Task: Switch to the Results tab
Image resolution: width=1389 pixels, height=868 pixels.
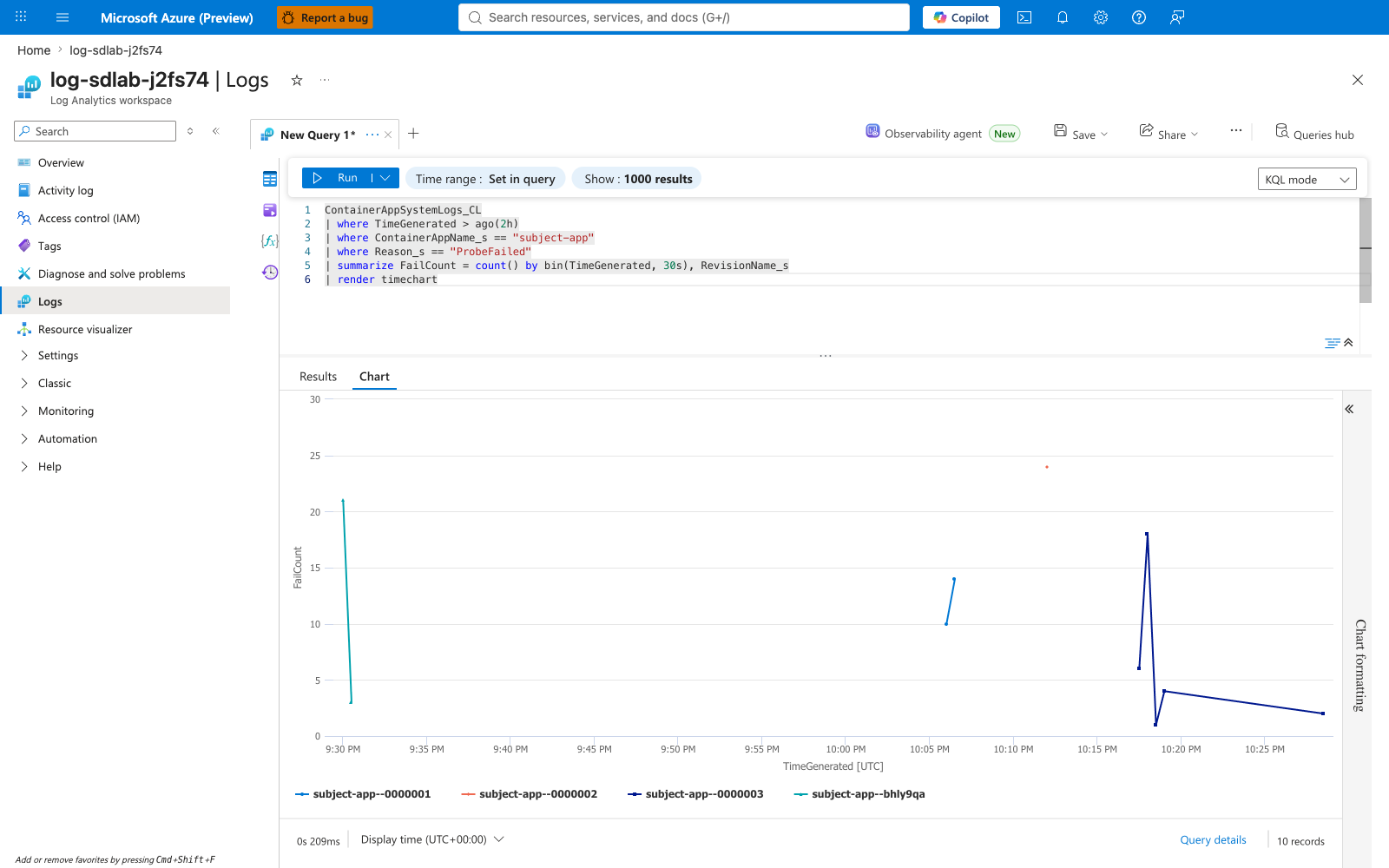Action: tap(318, 377)
